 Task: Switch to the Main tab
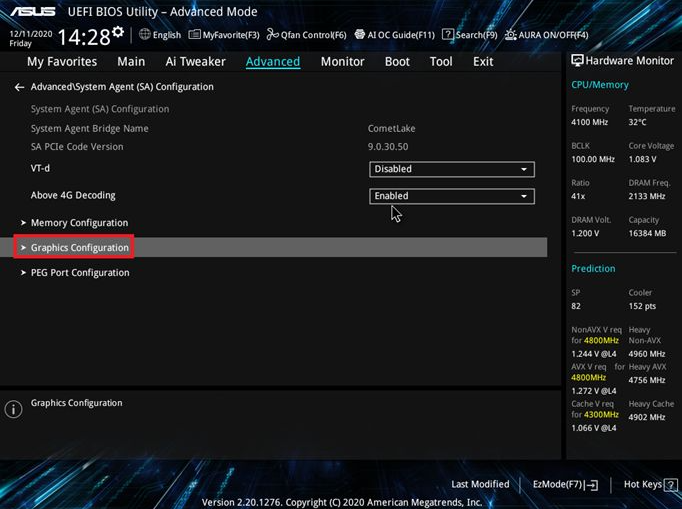(x=131, y=62)
